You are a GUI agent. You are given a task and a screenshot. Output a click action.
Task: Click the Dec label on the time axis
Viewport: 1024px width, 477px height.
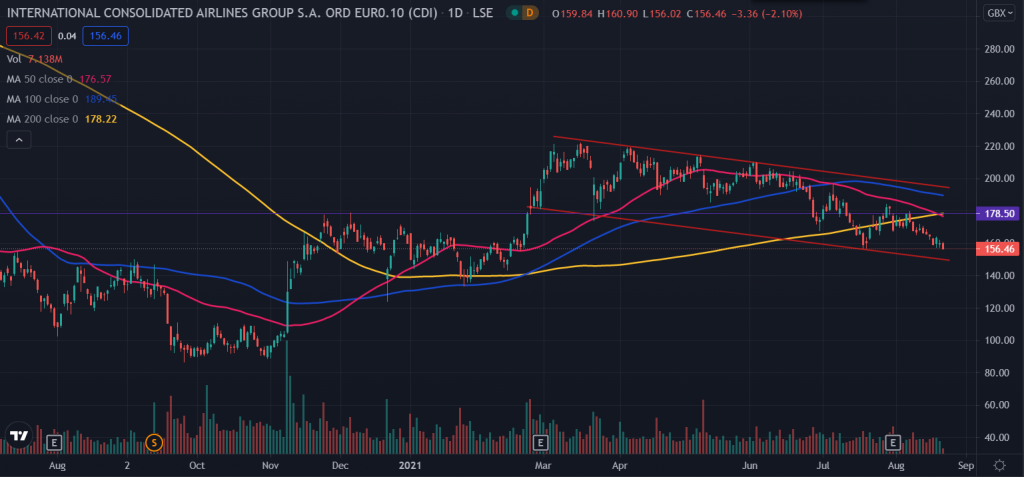(340, 466)
